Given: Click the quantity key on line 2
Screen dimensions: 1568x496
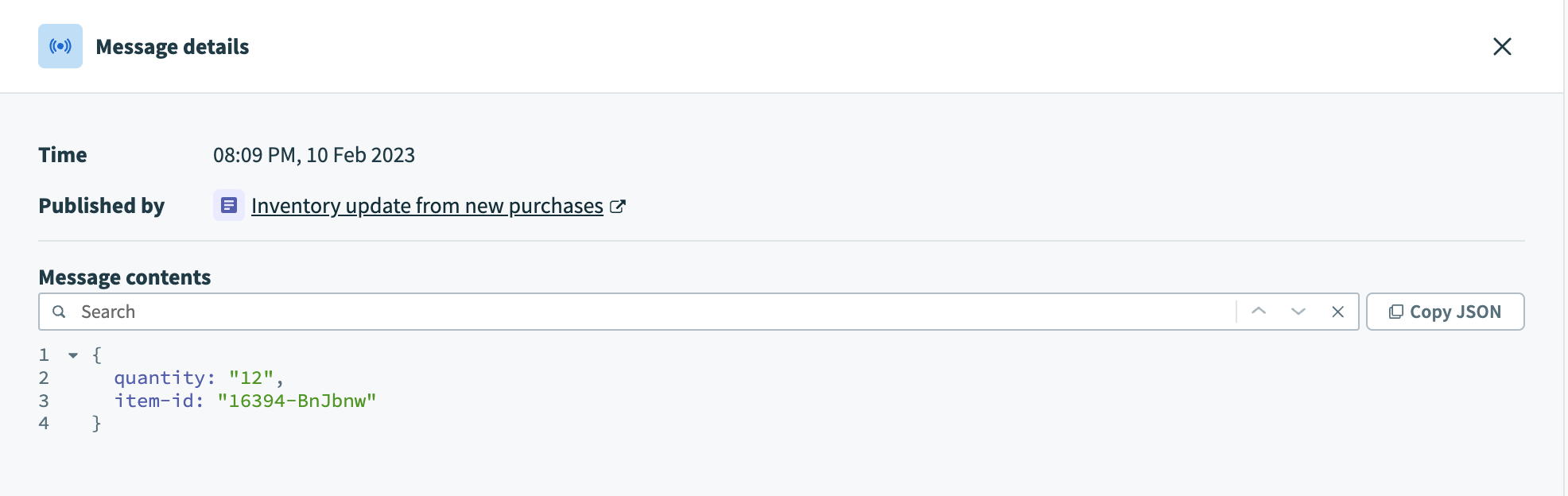Looking at the screenshot, I should pos(159,378).
